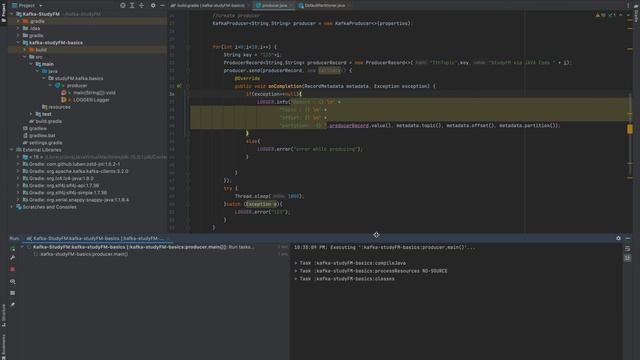
Task: Select Gradle snappy-java:1.1.8.4 library
Action: [x=76, y=200]
